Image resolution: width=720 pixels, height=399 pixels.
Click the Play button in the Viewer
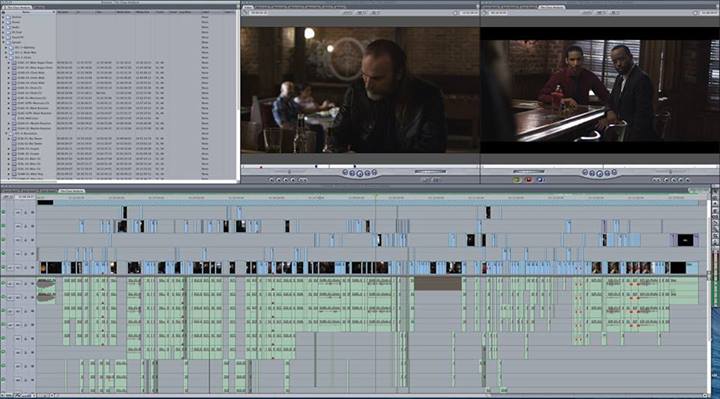coord(360,173)
